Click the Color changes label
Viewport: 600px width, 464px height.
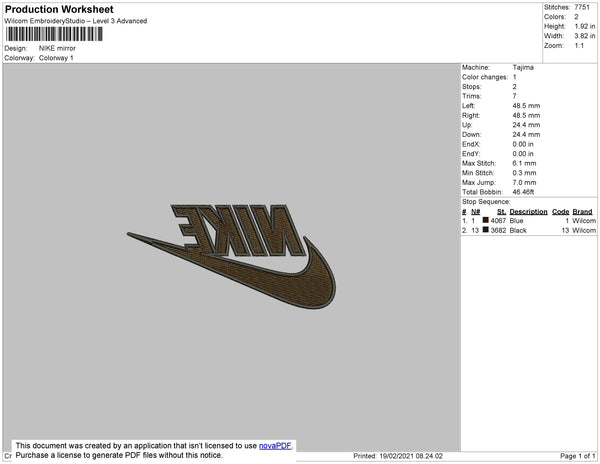pyautogui.click(x=484, y=77)
